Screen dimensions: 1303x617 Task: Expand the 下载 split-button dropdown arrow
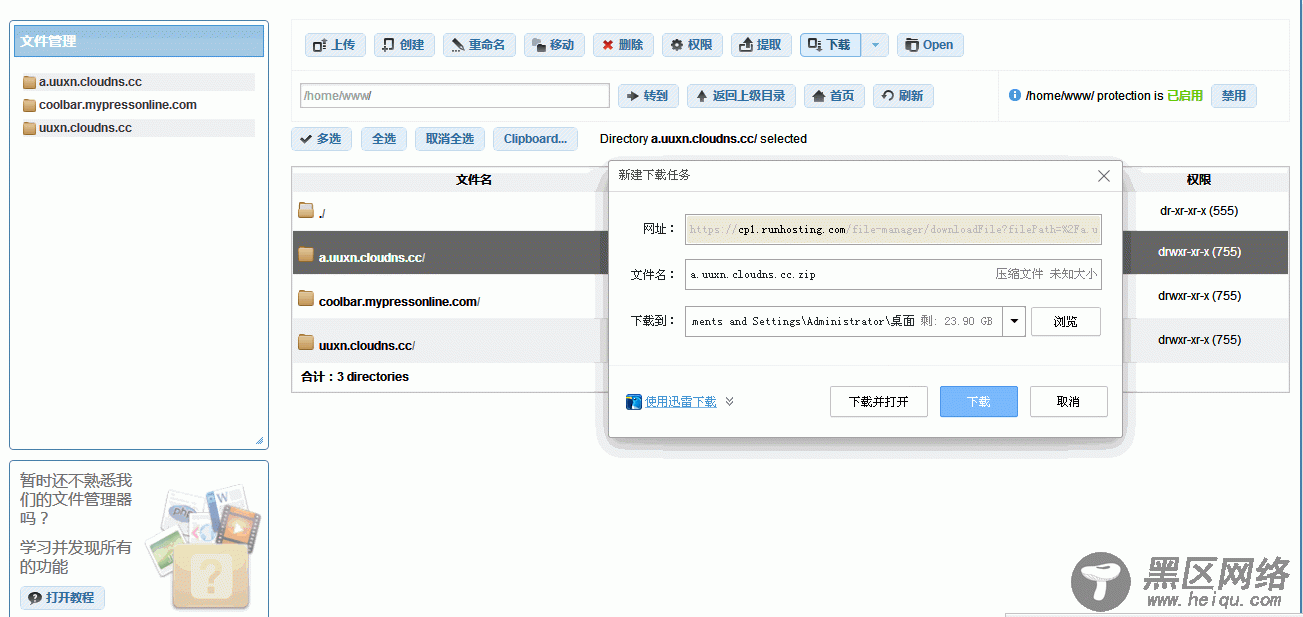point(875,45)
